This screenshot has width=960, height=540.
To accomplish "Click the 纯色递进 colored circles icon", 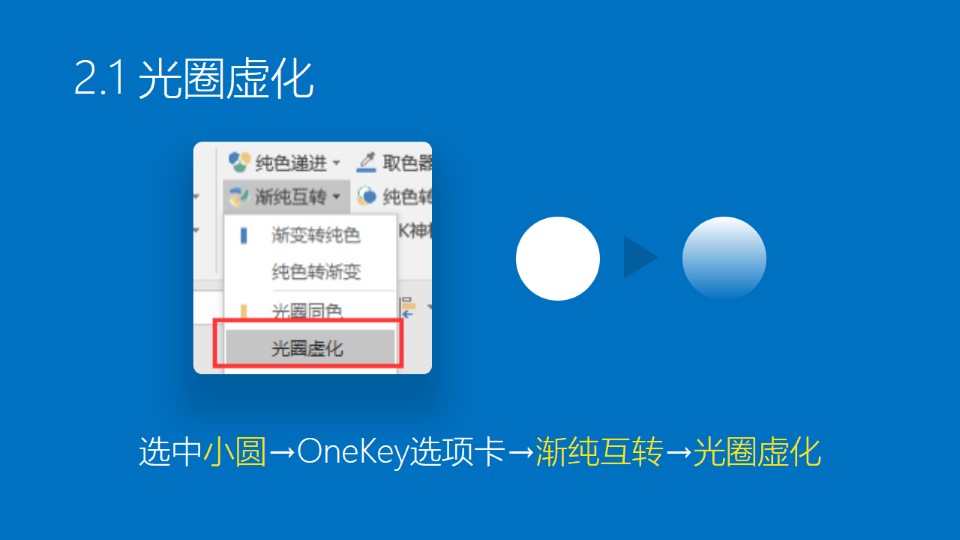I will [x=239, y=162].
